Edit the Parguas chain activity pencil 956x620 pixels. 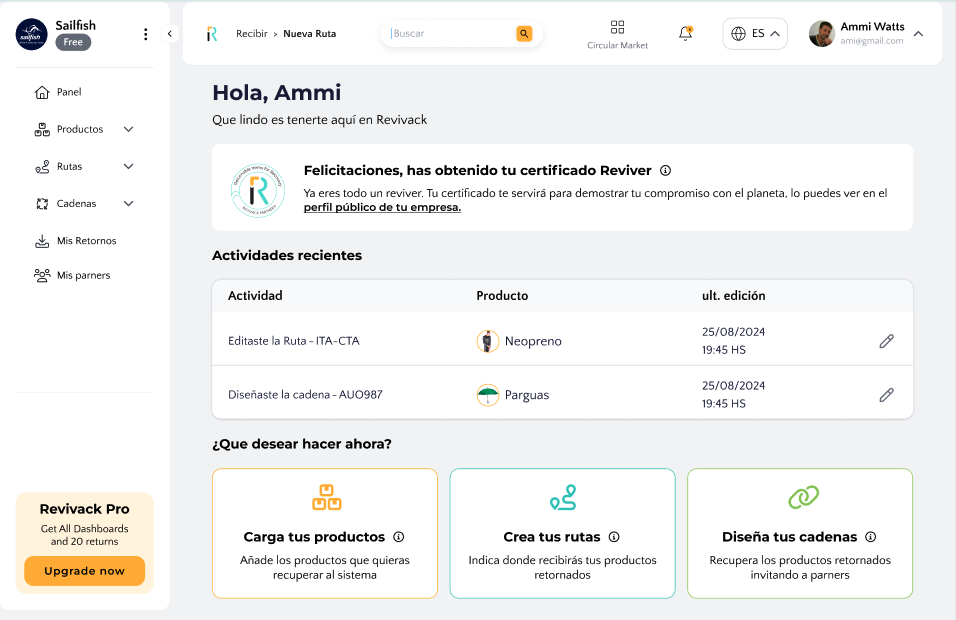pyautogui.click(x=886, y=395)
